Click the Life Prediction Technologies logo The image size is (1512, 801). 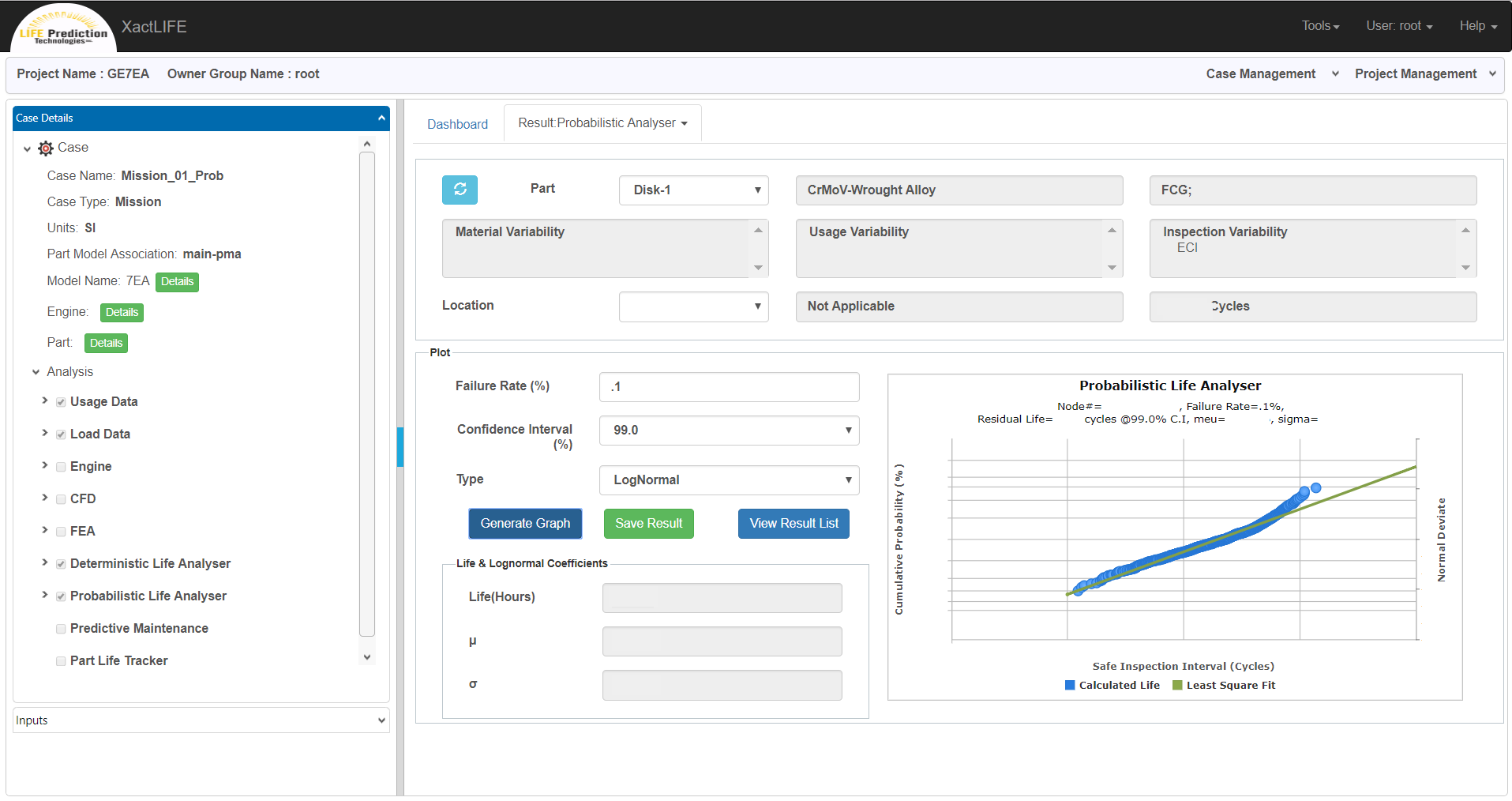point(63,28)
